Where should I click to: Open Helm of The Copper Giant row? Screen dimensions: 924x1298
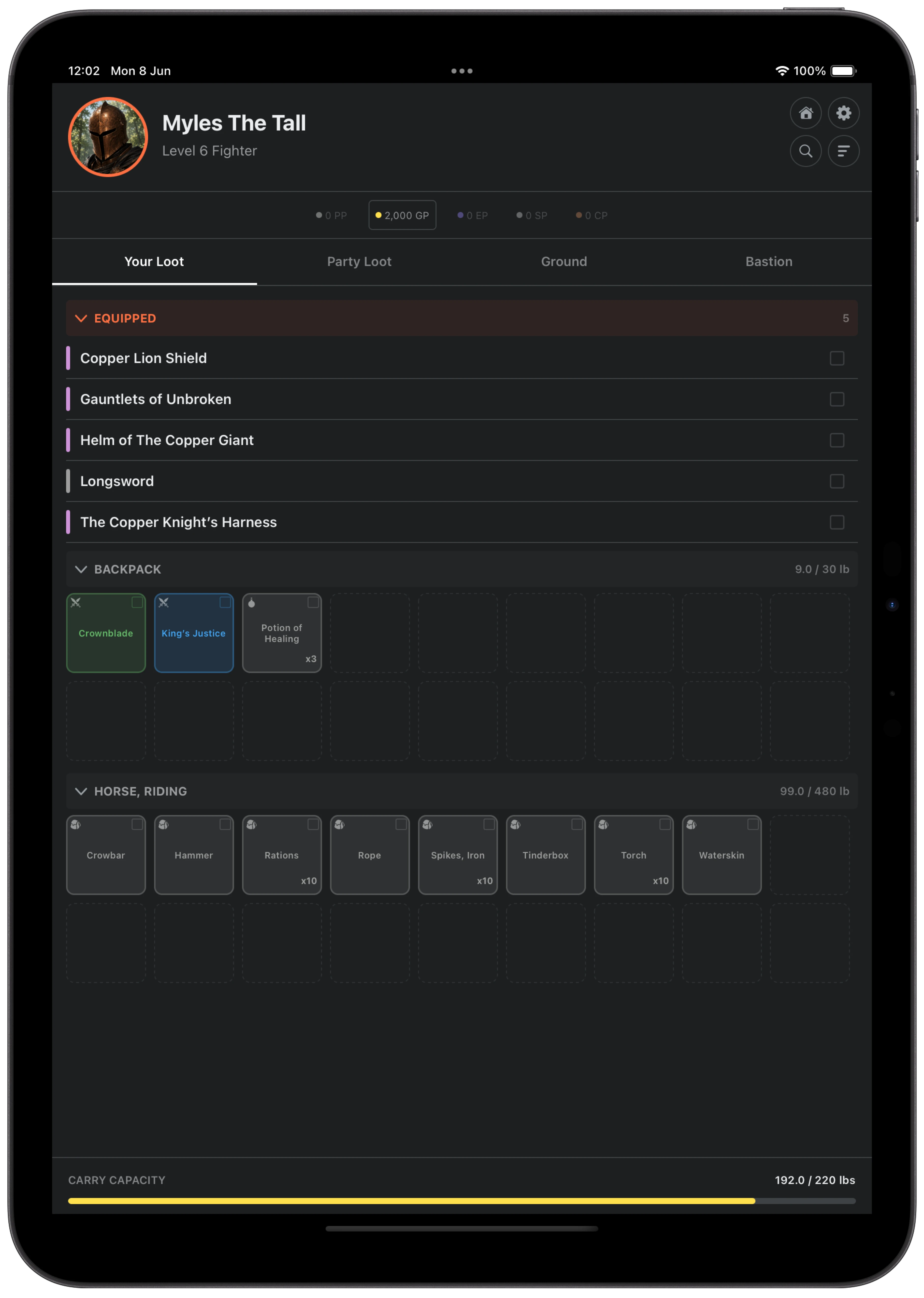click(462, 441)
